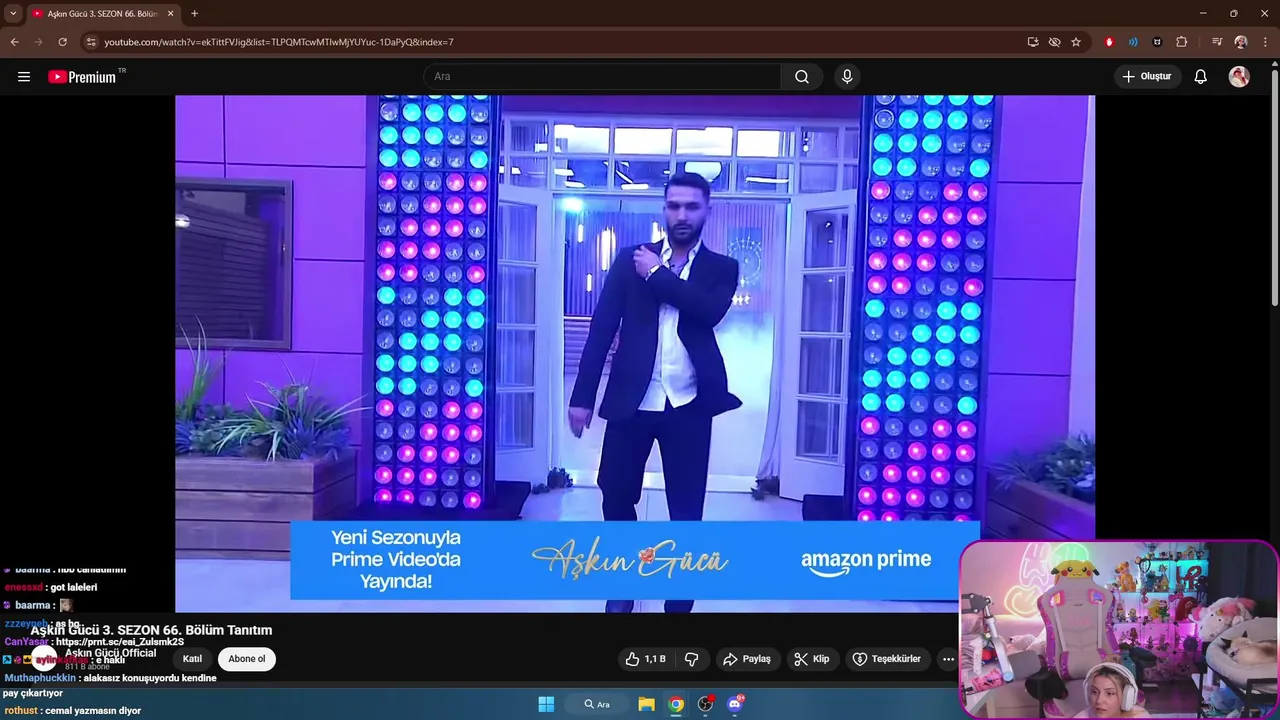The height and width of the screenshot is (720, 1280).
Task: Focus the YouTube Ara search field
Action: tap(602, 77)
